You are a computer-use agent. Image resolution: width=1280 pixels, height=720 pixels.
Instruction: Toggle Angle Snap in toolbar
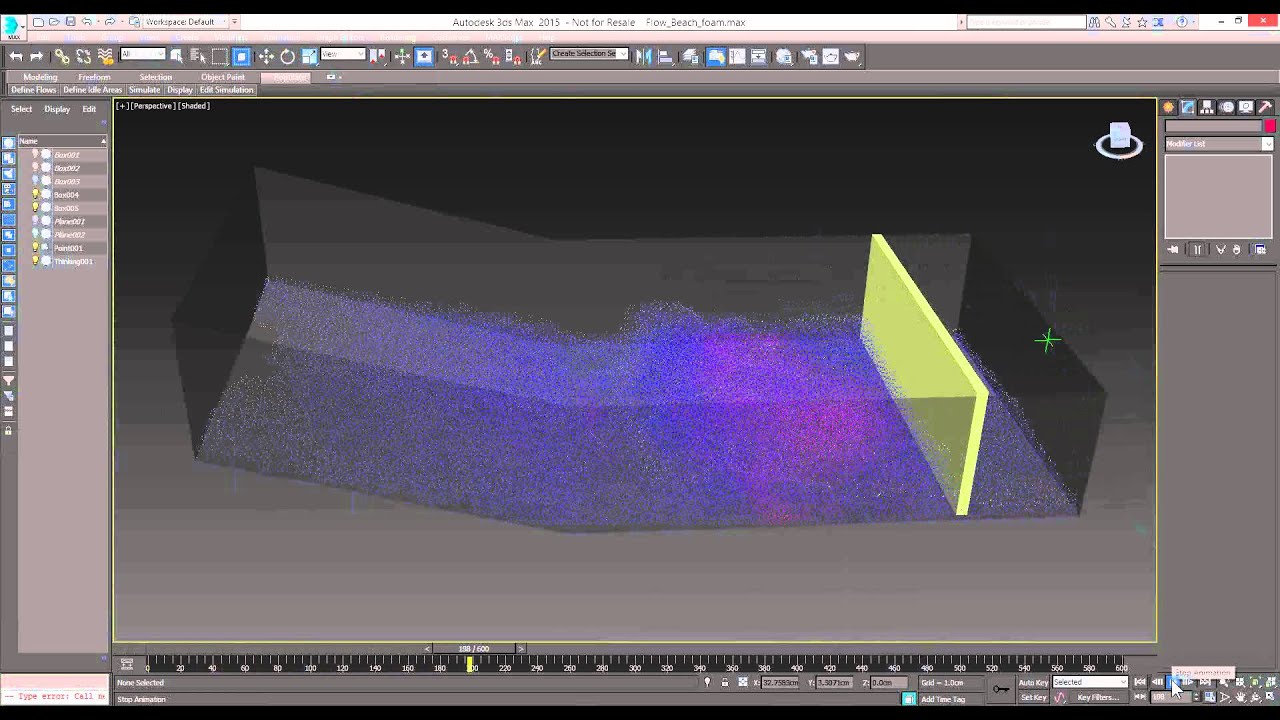coord(471,57)
